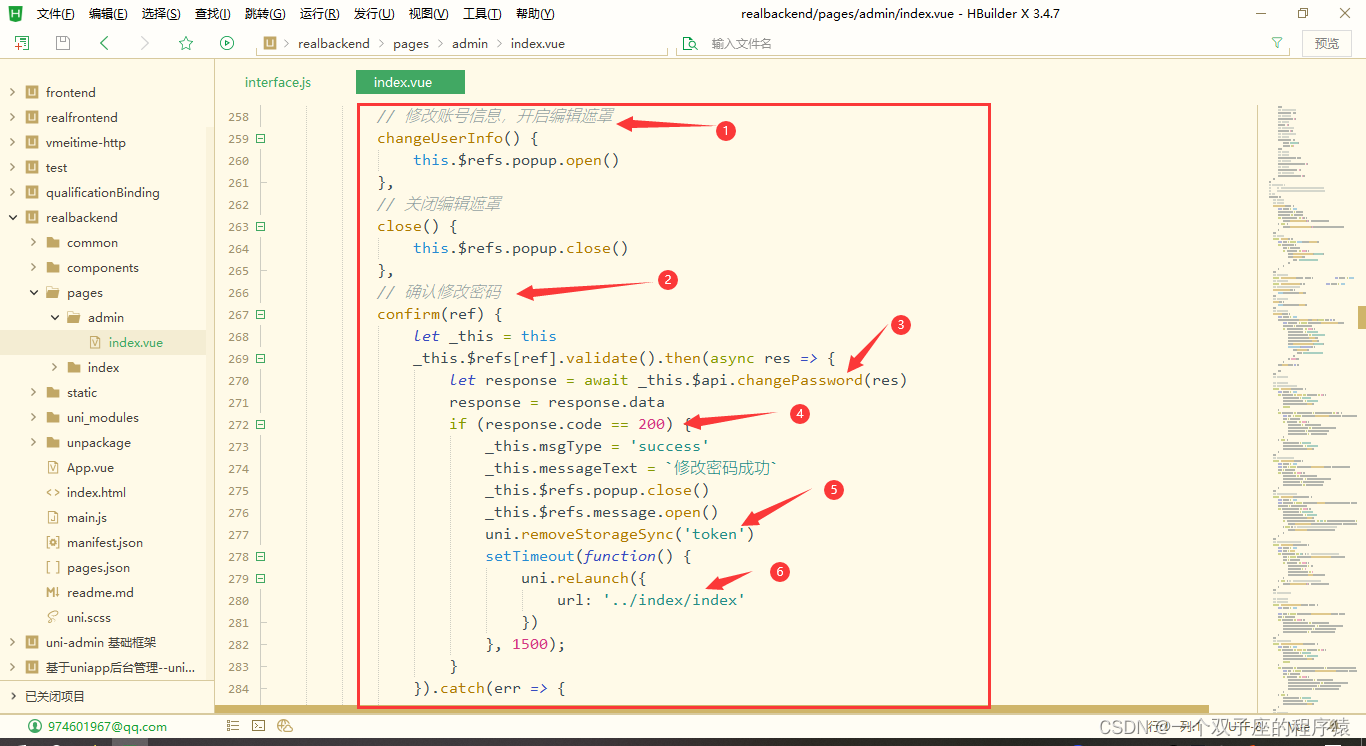Screen dimensions: 1366x746
Task: Click the main.js file icon
Action: [53, 517]
